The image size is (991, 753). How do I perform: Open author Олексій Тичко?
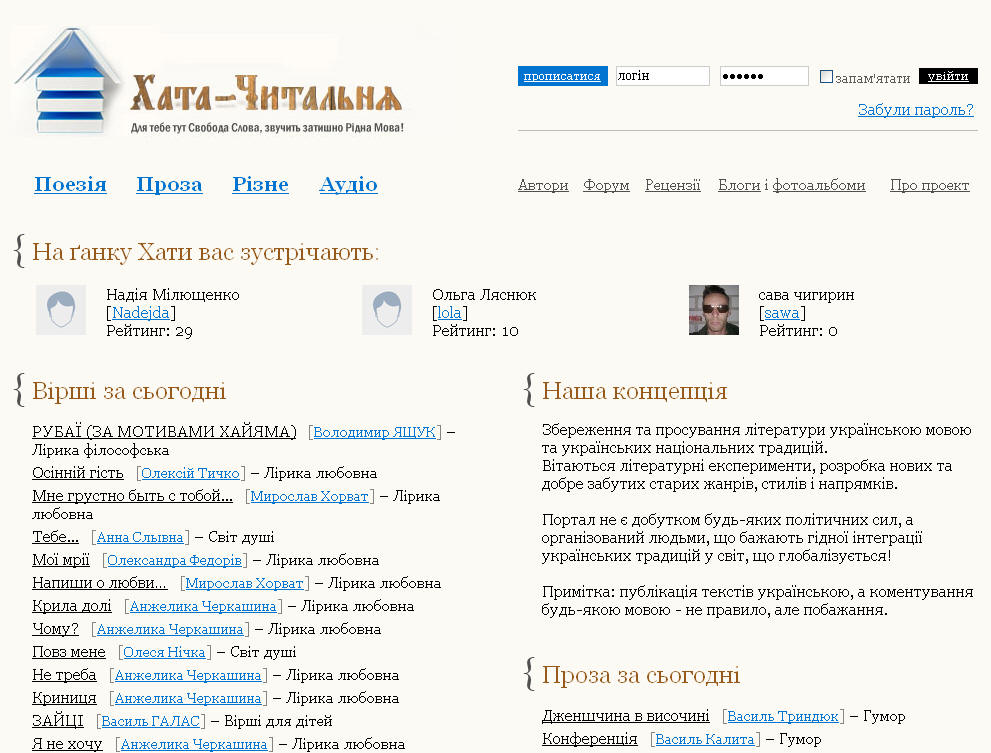coord(190,474)
